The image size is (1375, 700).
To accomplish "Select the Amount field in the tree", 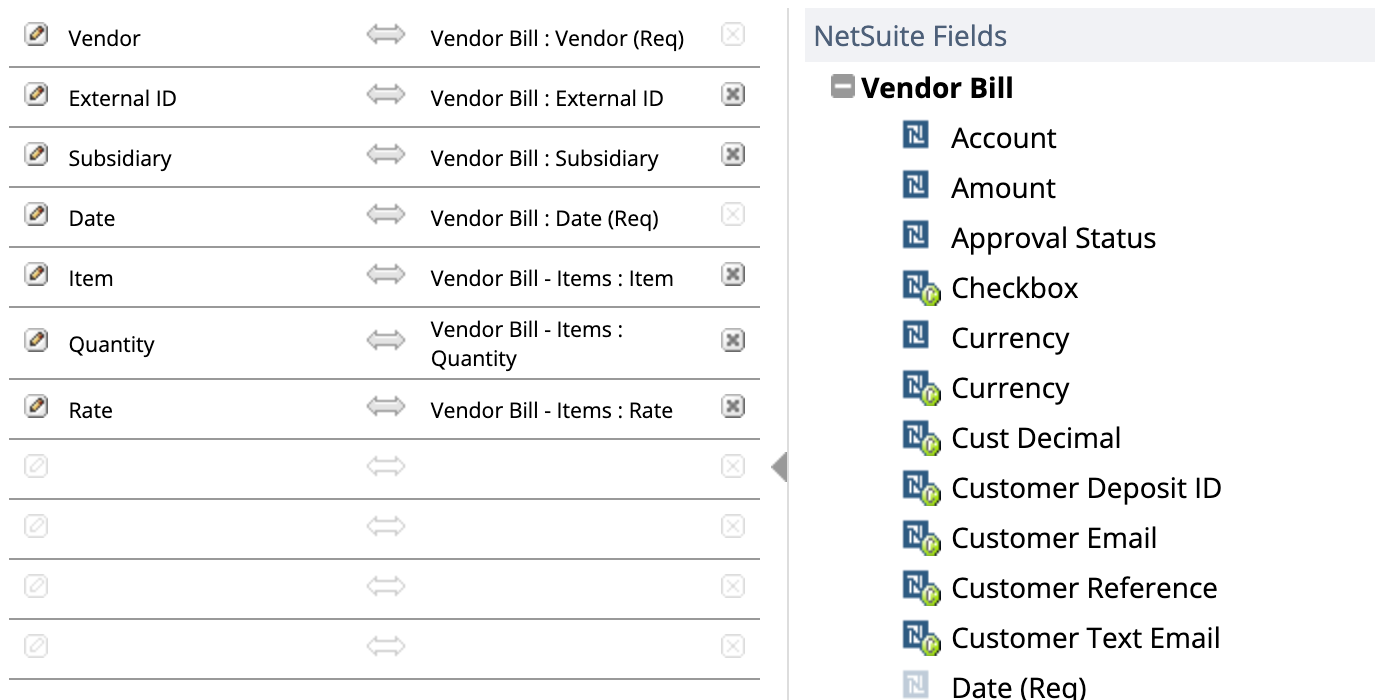I will coord(1003,188).
